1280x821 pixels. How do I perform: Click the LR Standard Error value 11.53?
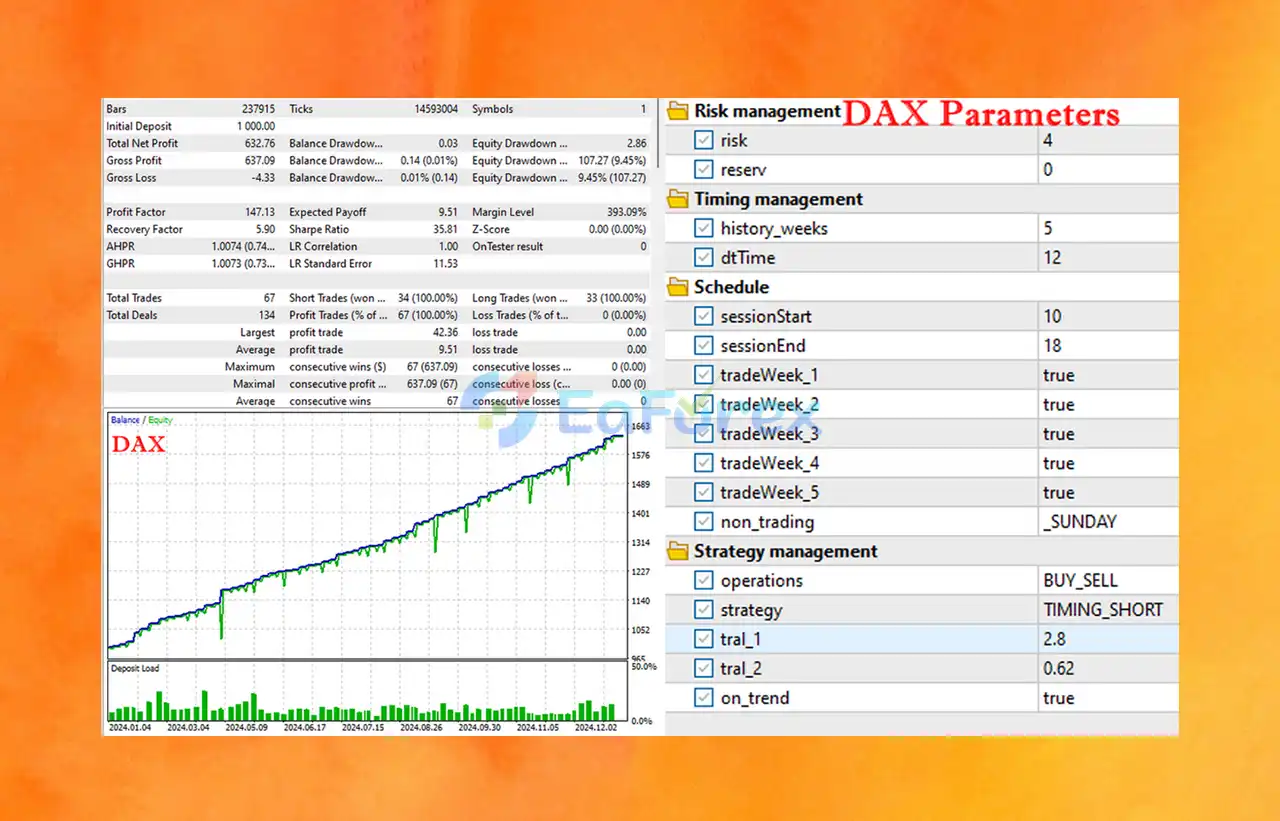(445, 264)
